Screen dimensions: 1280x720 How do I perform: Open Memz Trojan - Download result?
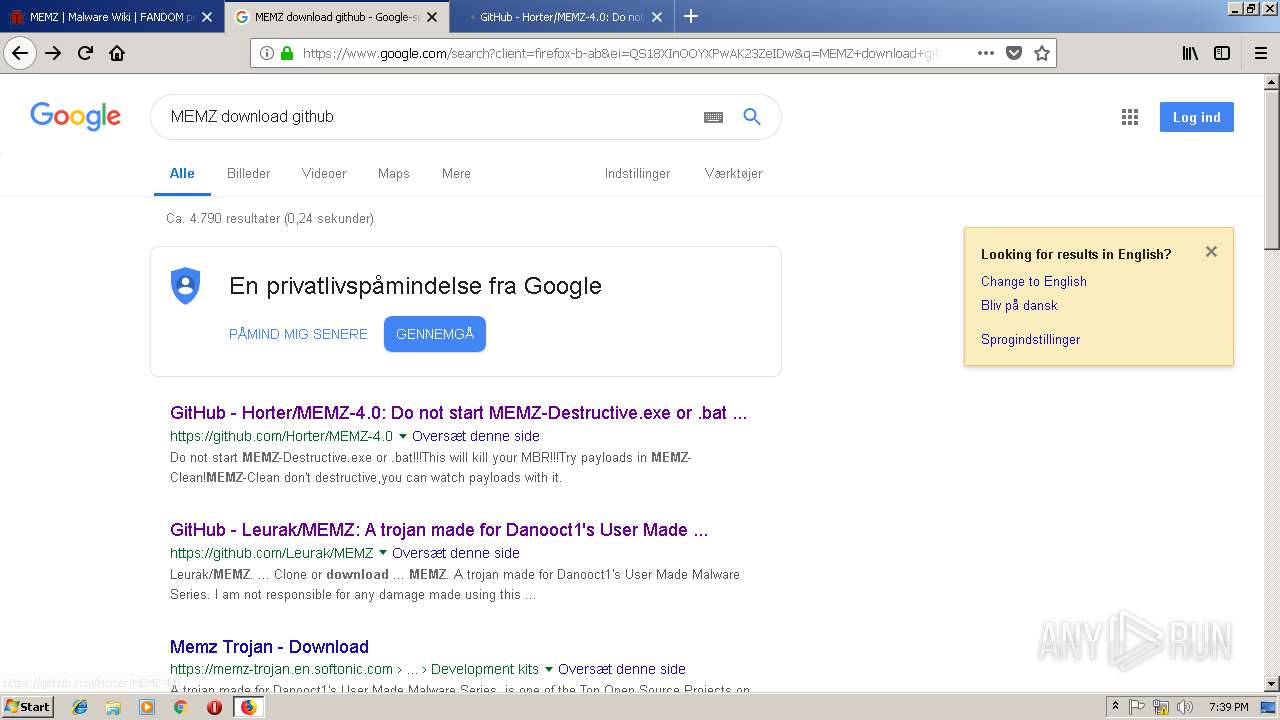click(x=269, y=647)
